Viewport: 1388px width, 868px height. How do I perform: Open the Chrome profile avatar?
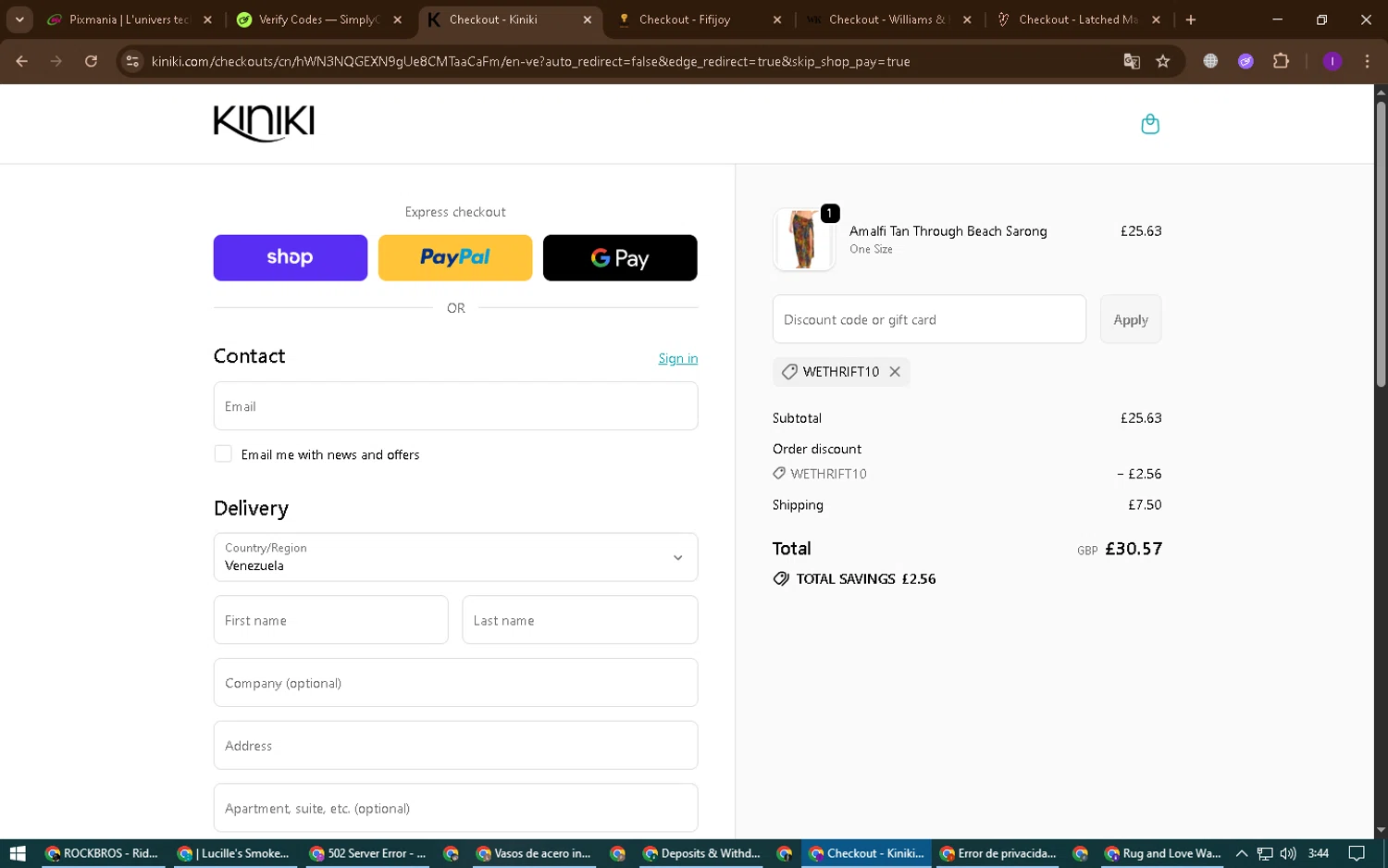coord(1332,61)
